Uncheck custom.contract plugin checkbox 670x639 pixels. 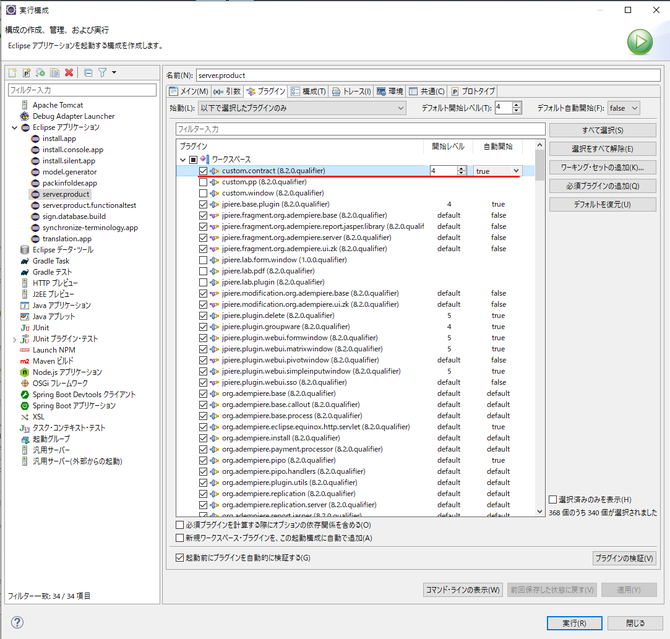(x=203, y=171)
